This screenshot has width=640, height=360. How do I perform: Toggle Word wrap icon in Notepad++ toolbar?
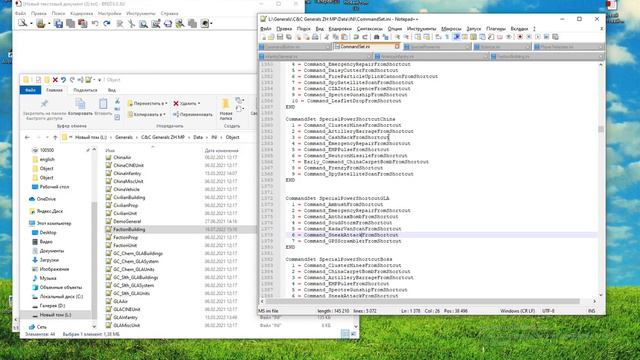point(438,37)
